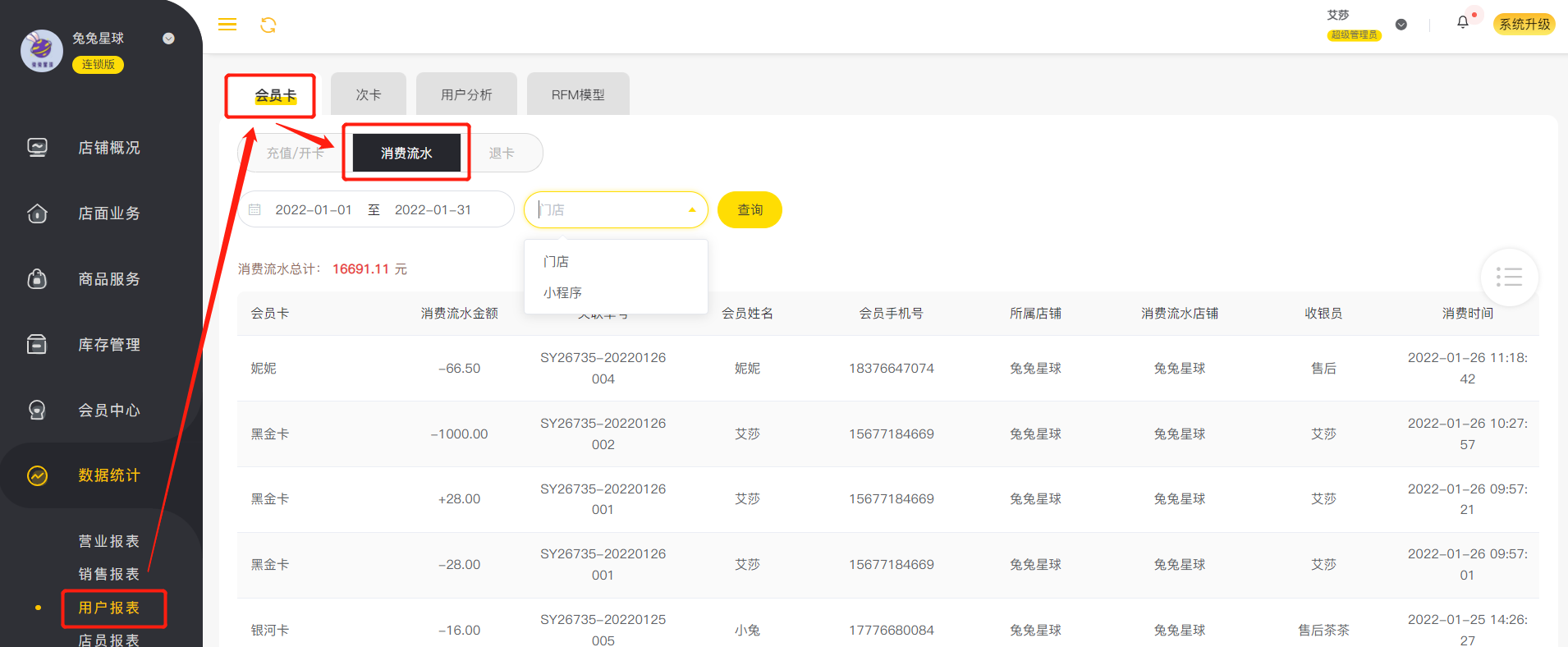Select the 充值/开卡 segment

coord(295,153)
